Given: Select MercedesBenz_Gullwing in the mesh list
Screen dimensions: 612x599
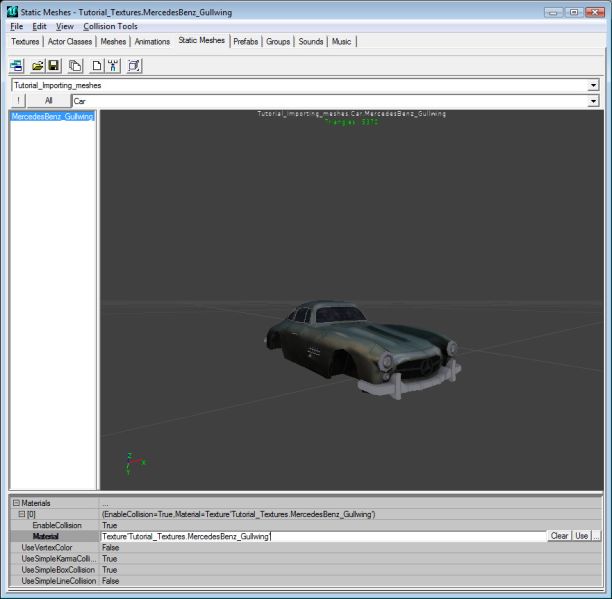Looking at the screenshot, I should click(52, 116).
